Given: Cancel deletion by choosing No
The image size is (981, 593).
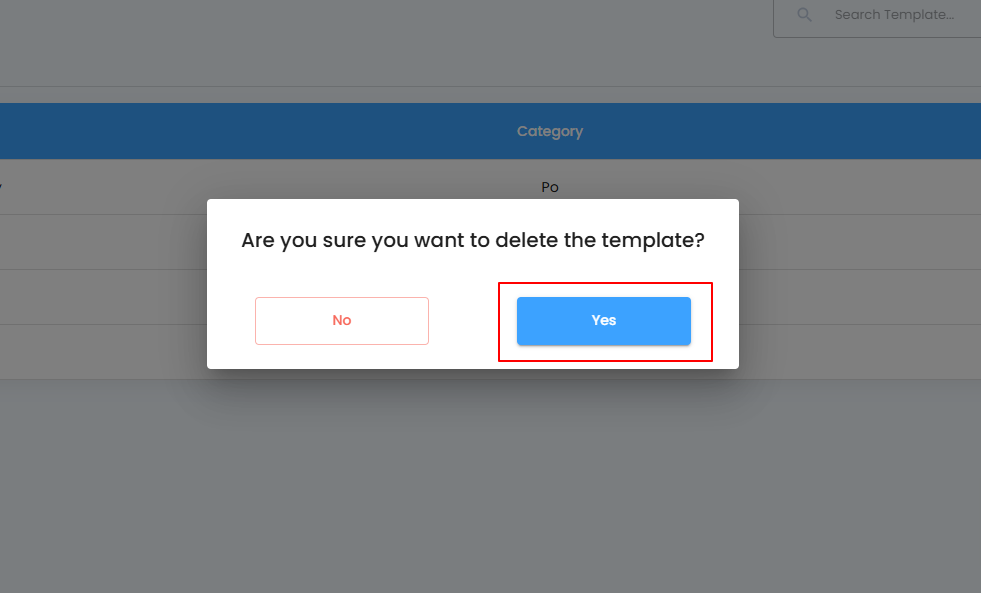Looking at the screenshot, I should 342,321.
